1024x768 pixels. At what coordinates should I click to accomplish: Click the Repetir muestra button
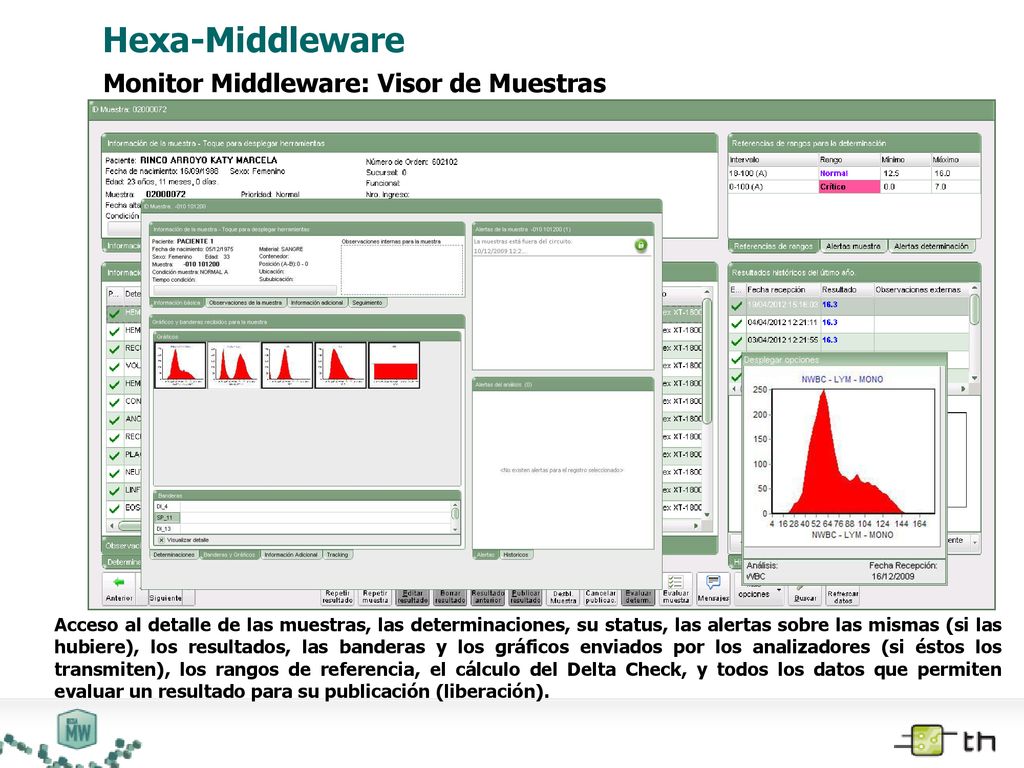[375, 596]
